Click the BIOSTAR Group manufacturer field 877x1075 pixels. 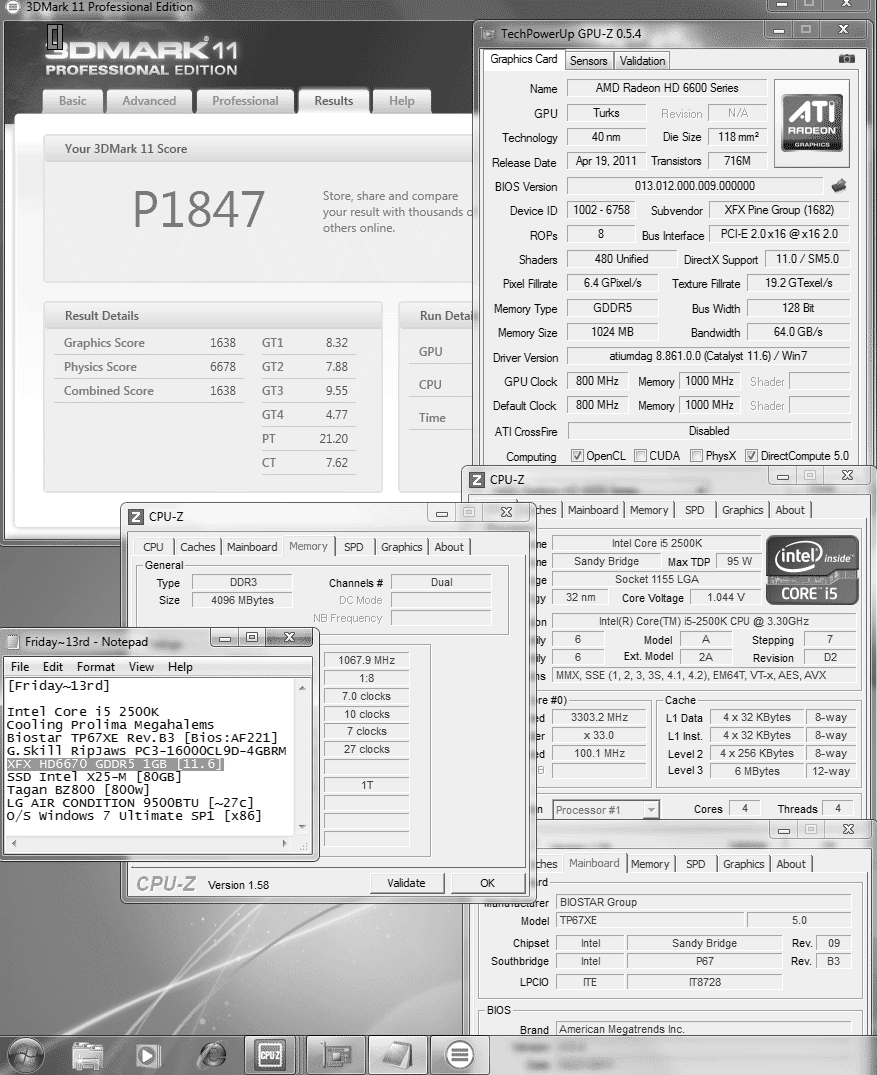click(x=703, y=902)
